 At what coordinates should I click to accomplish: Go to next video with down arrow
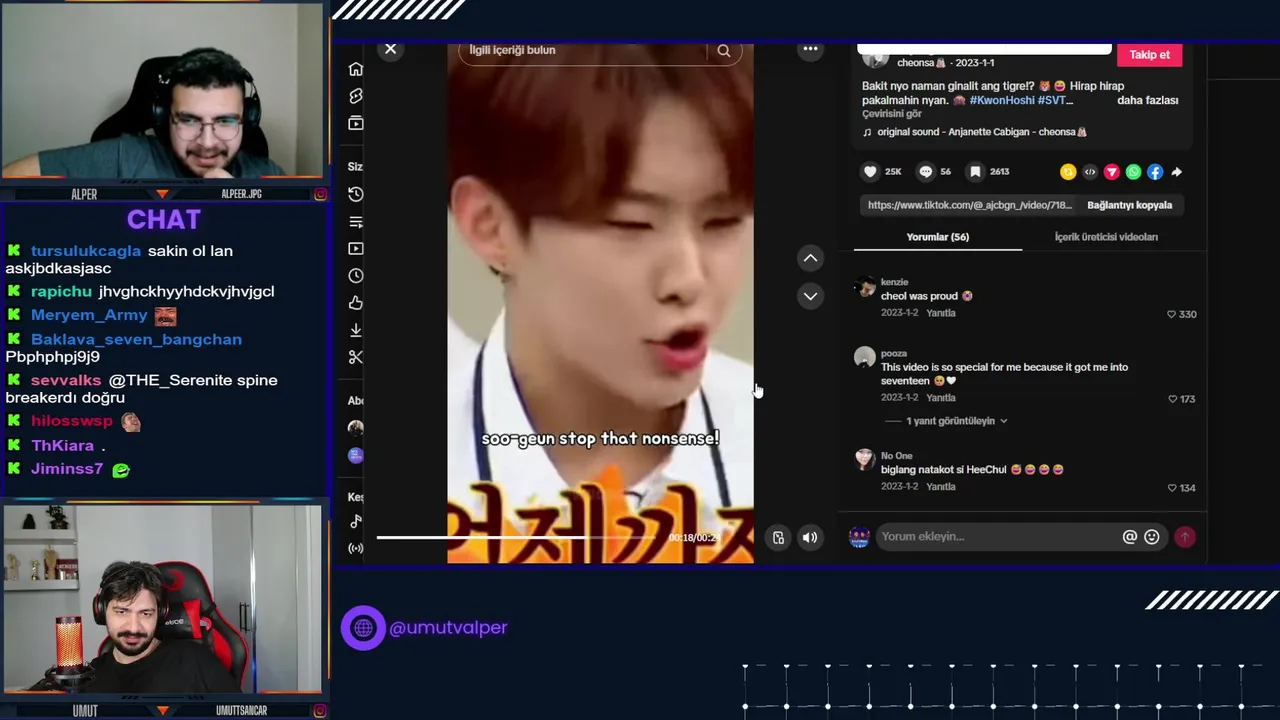[x=810, y=296]
